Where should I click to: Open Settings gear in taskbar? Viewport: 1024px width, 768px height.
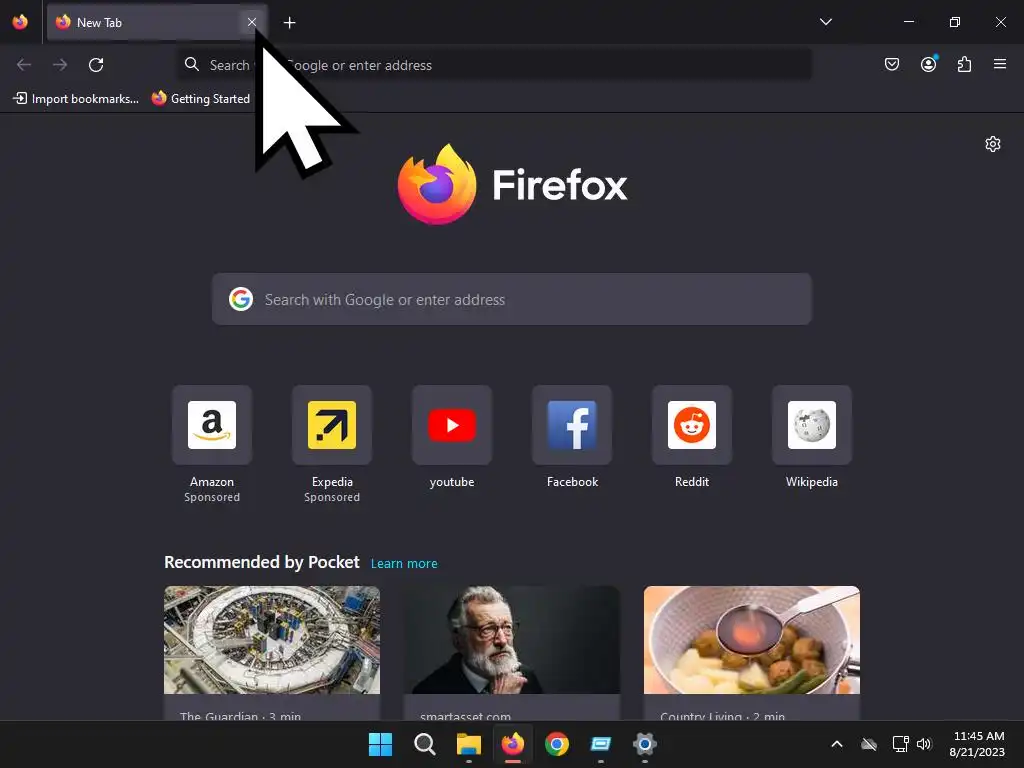click(645, 744)
